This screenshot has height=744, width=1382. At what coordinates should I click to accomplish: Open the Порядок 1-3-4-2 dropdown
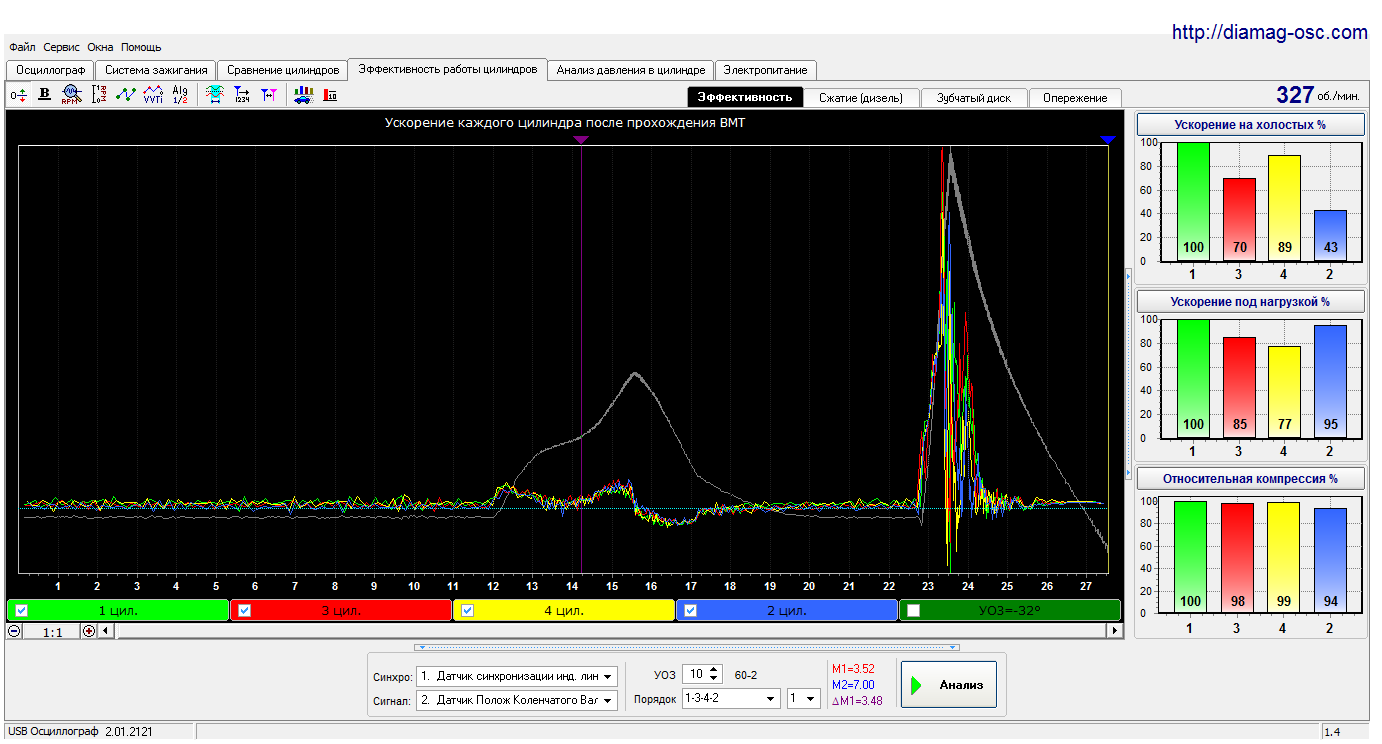(x=731, y=699)
